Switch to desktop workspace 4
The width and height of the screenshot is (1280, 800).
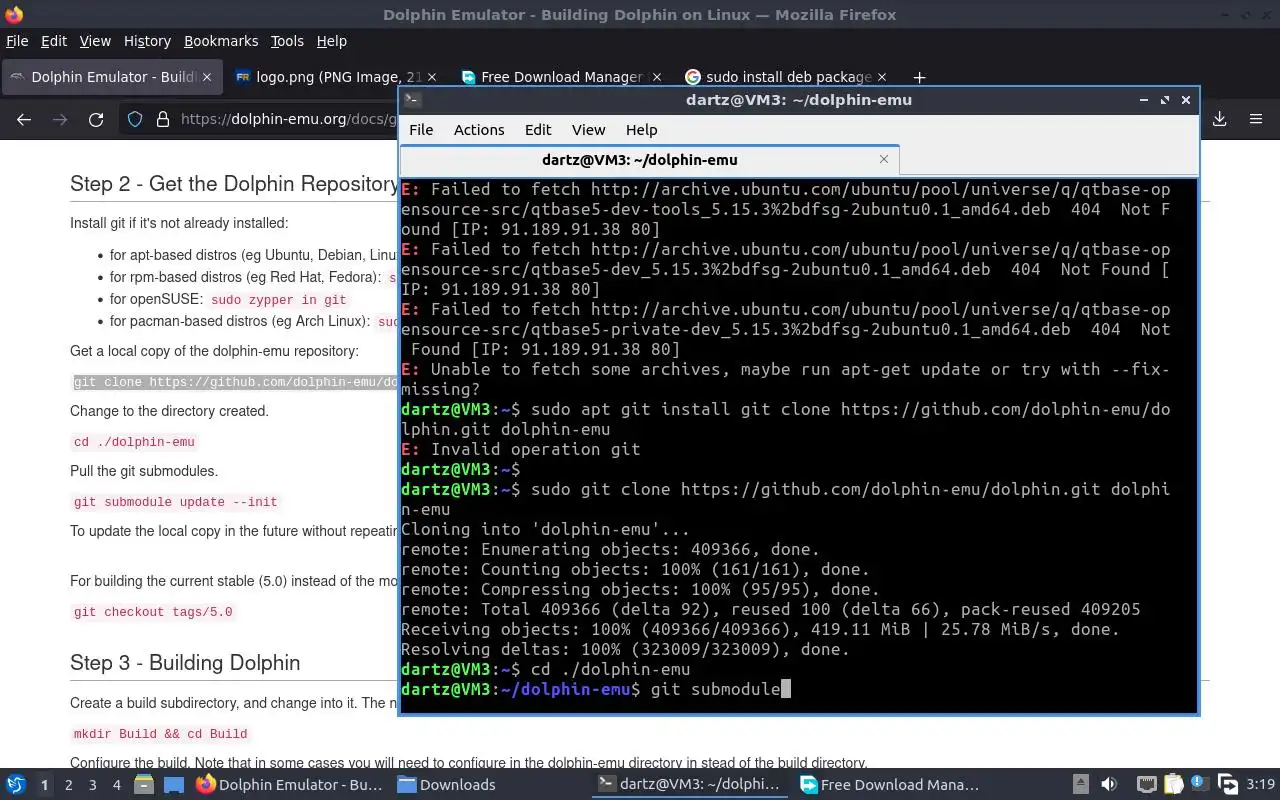116,785
